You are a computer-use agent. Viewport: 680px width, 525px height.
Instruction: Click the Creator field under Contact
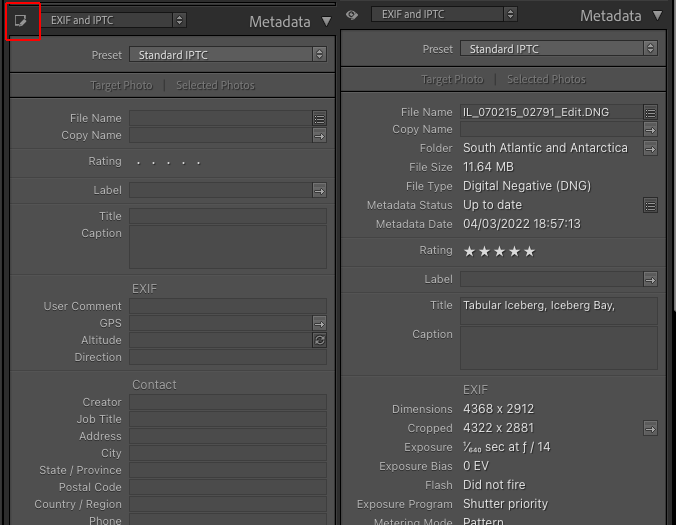click(228, 402)
